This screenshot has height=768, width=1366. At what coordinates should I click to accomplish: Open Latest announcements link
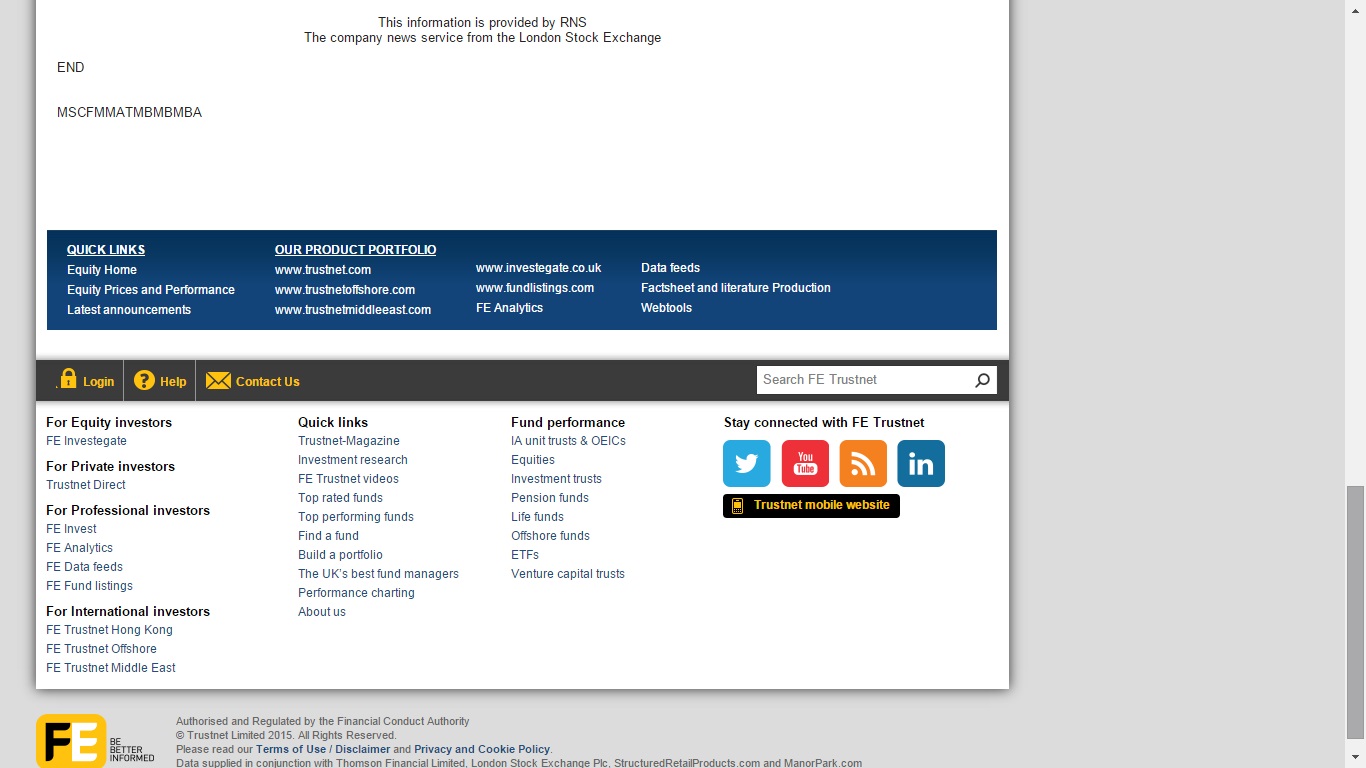(x=129, y=310)
